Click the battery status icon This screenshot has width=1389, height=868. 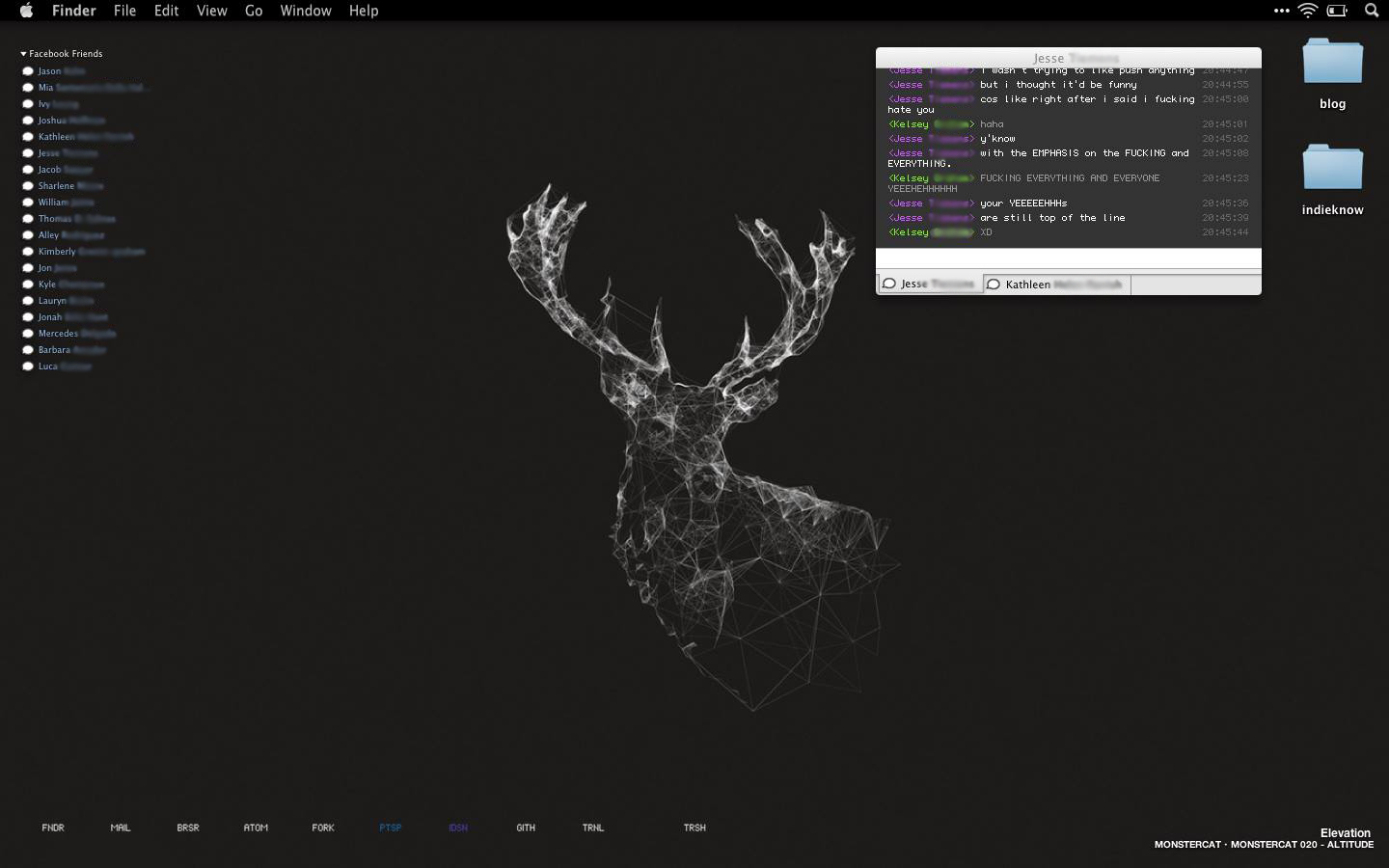(x=1337, y=11)
